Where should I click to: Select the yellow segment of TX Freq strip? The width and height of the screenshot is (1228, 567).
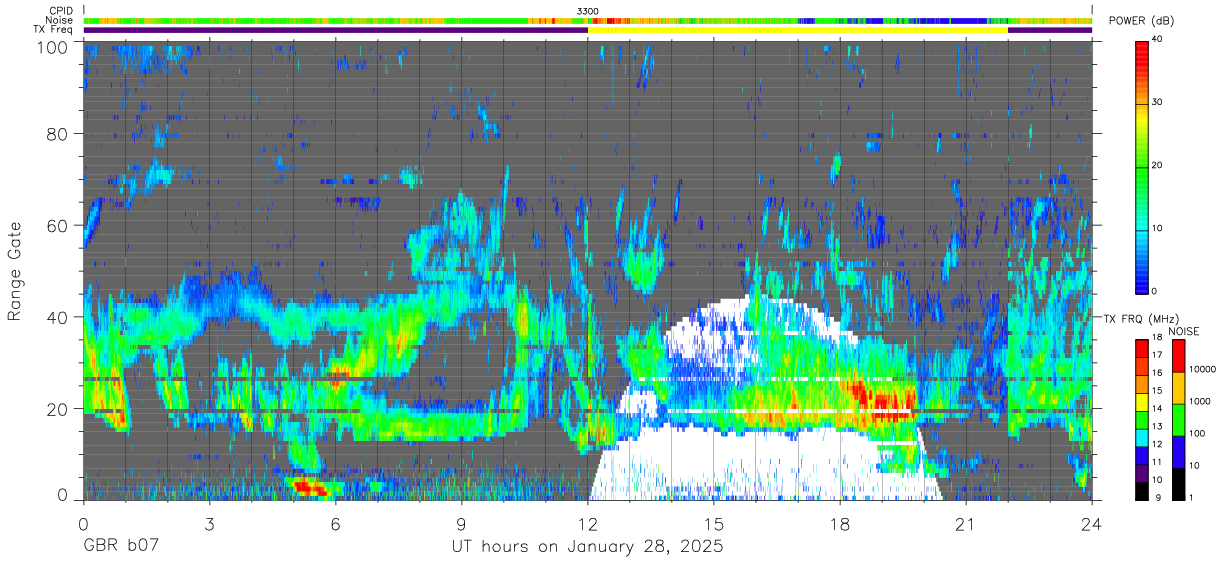798,30
